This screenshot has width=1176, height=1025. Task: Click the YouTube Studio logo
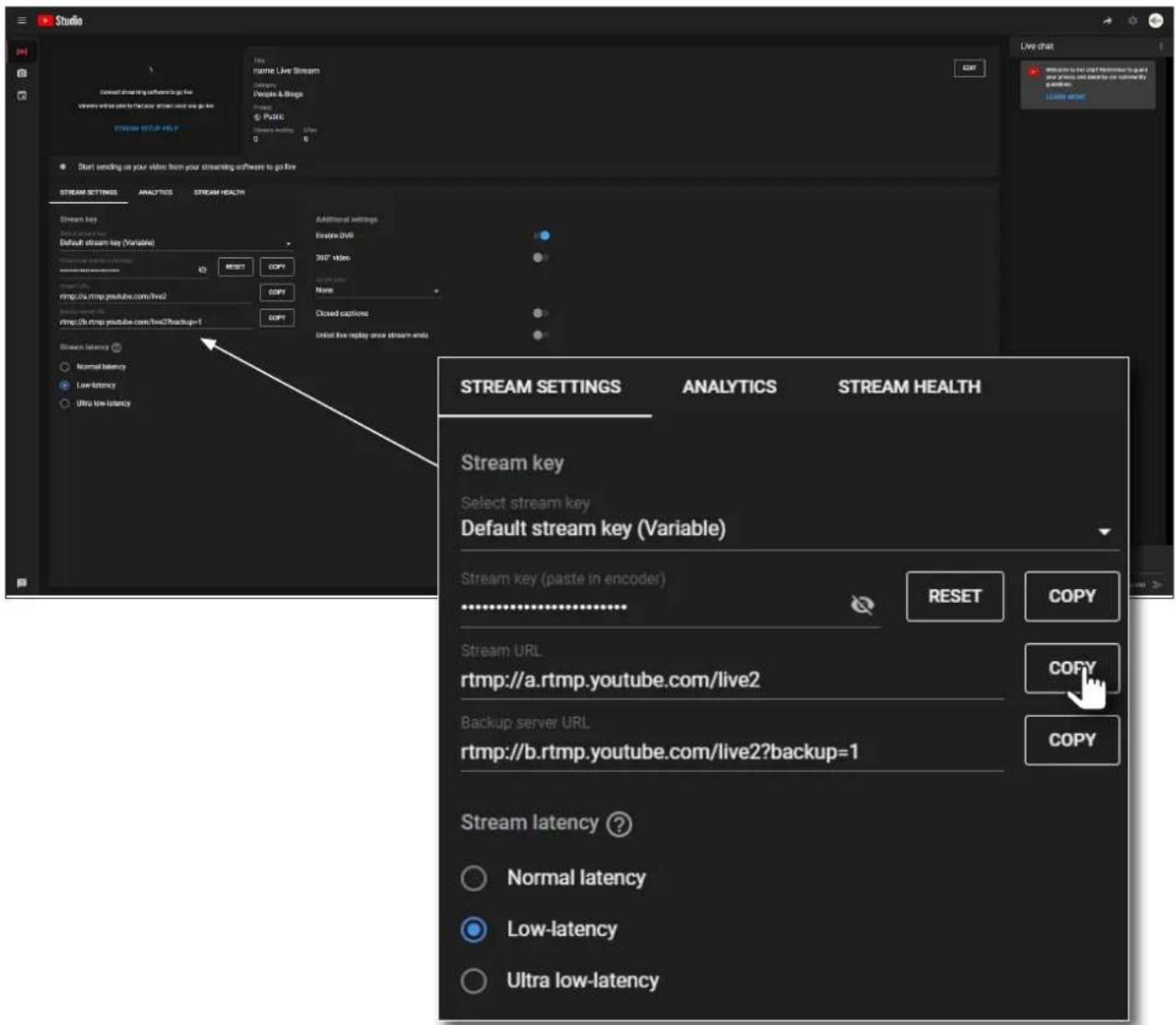pos(61,20)
